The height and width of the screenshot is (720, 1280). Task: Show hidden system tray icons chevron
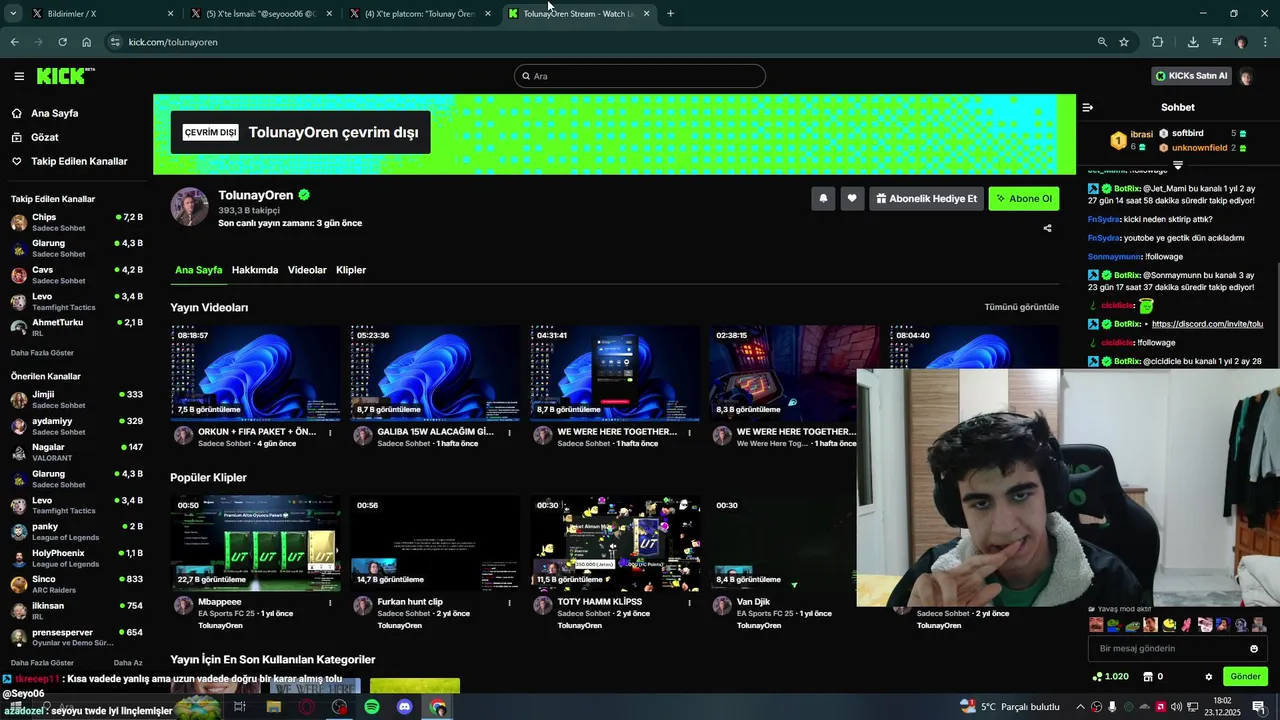tap(1080, 707)
